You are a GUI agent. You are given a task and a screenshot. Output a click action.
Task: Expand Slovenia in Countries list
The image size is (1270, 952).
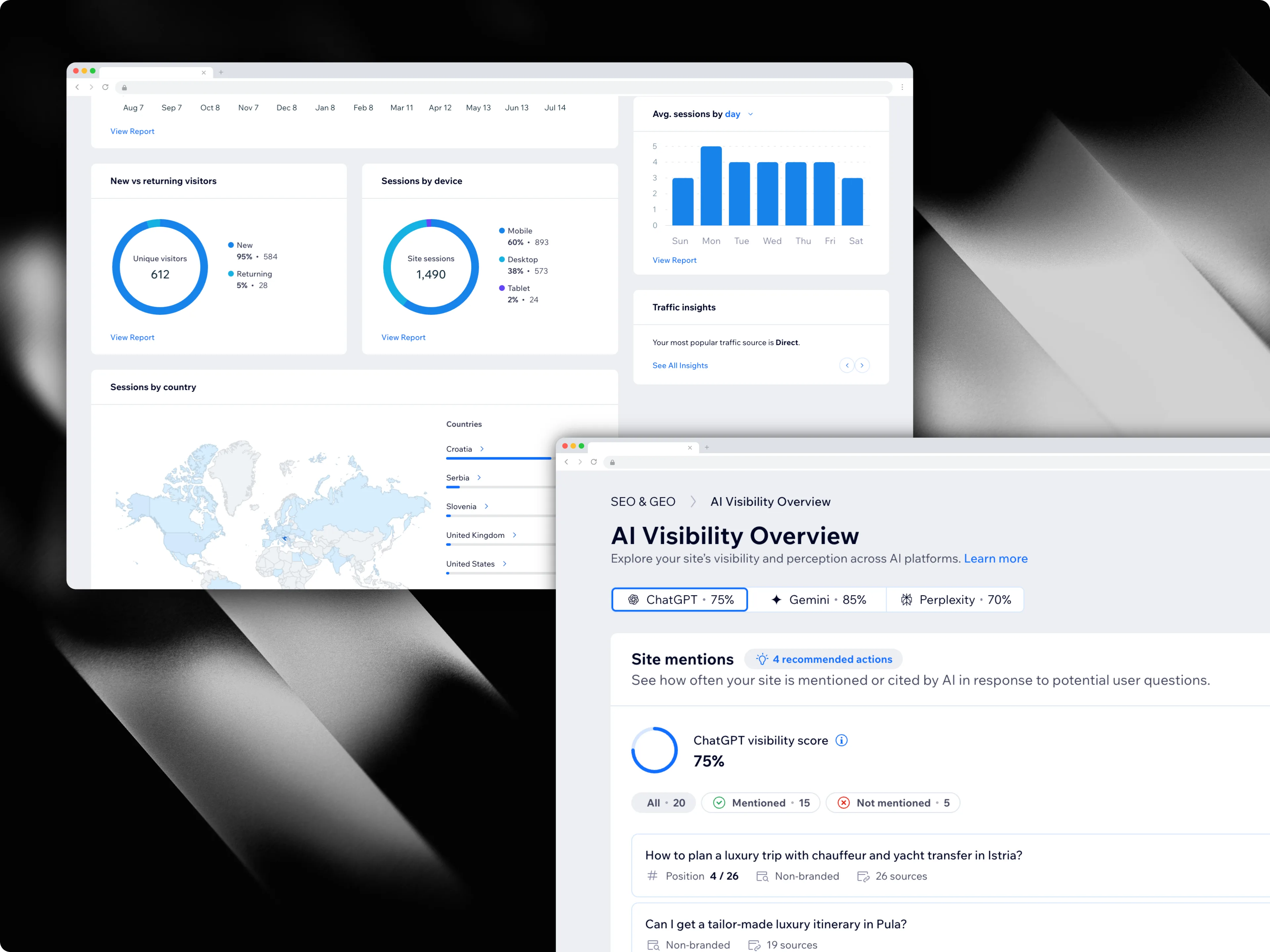click(487, 507)
